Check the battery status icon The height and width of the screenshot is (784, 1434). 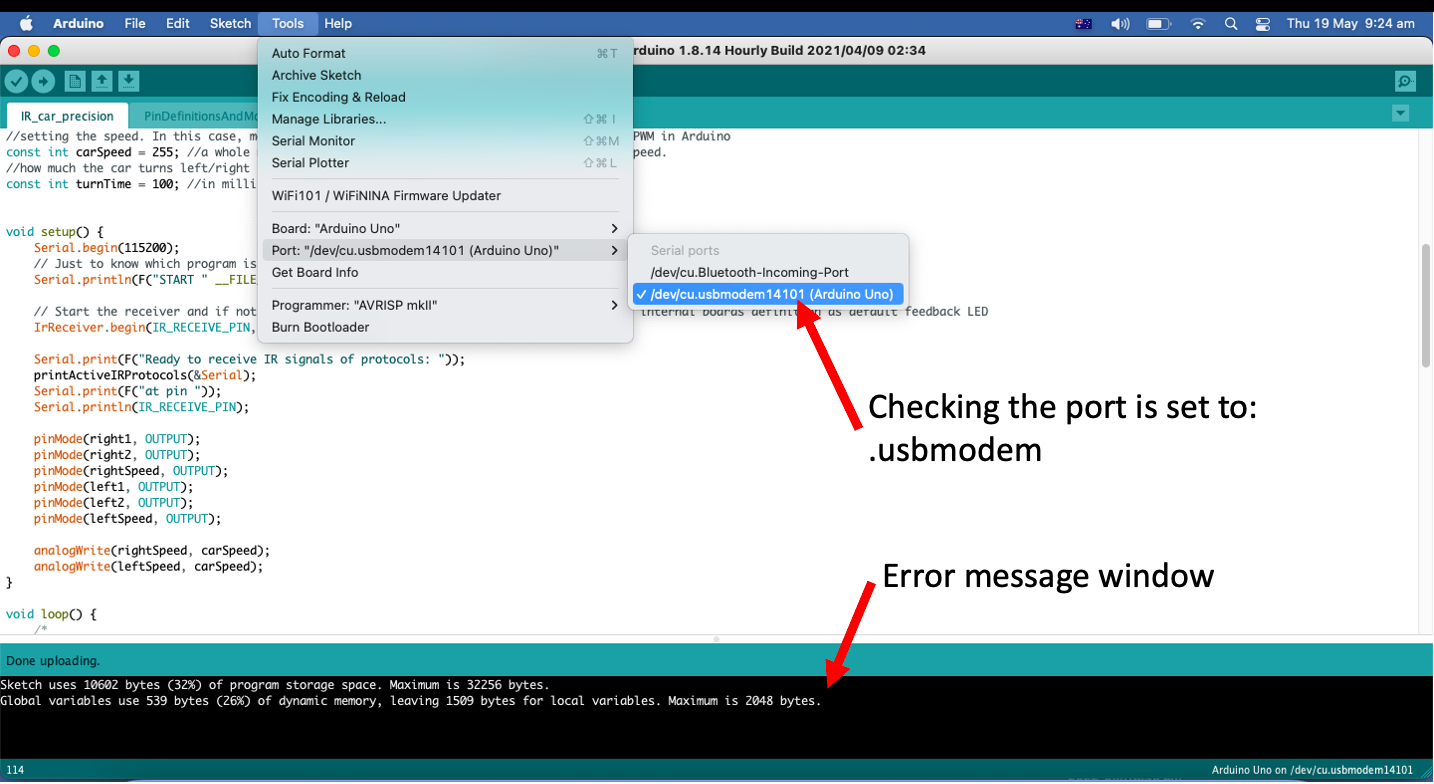pos(1159,22)
